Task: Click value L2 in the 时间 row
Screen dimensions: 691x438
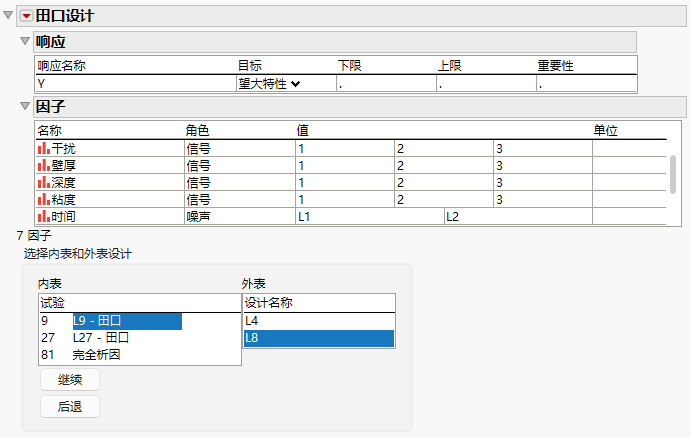Action: (518, 216)
